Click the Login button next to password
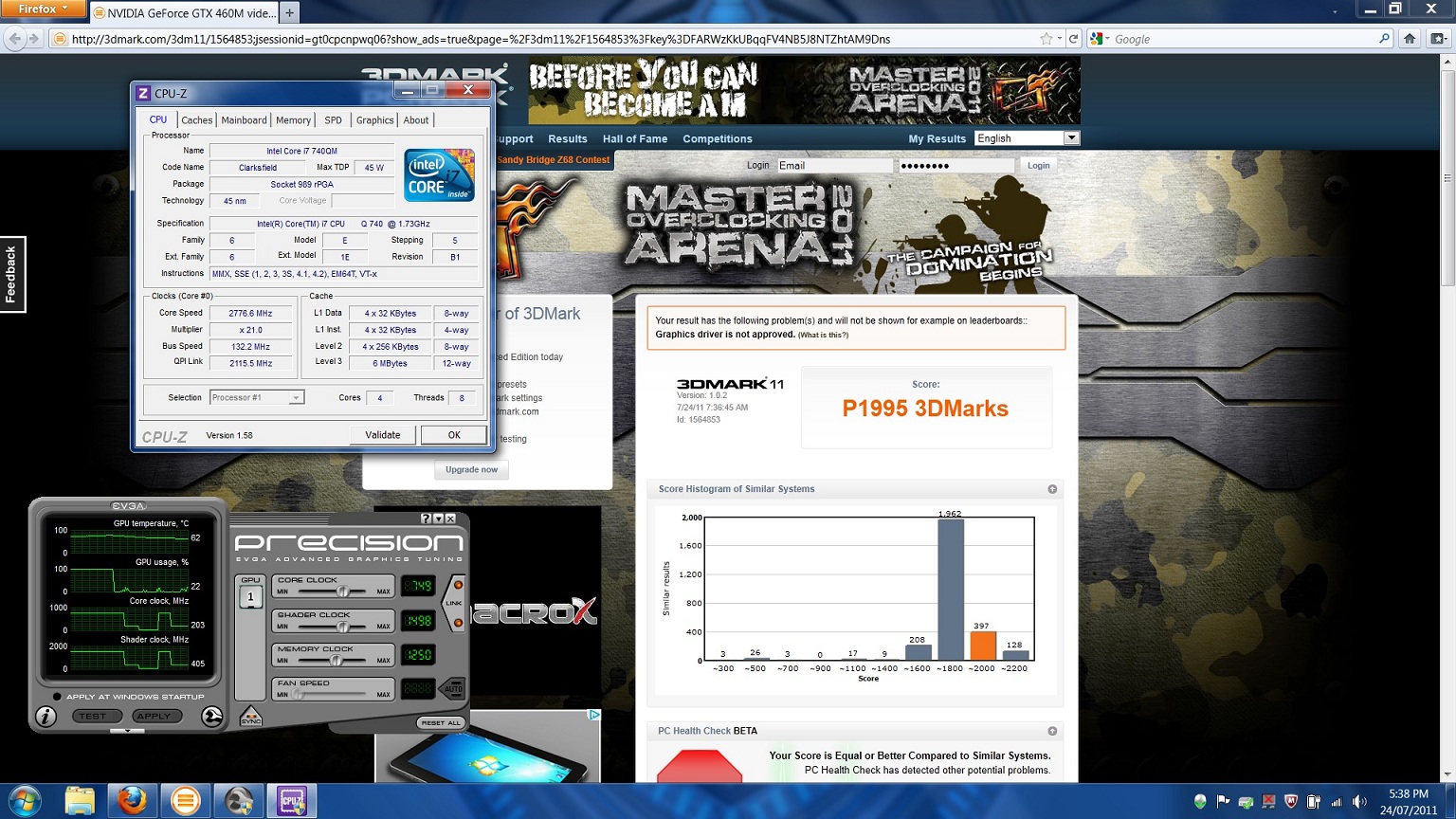 click(x=1039, y=165)
